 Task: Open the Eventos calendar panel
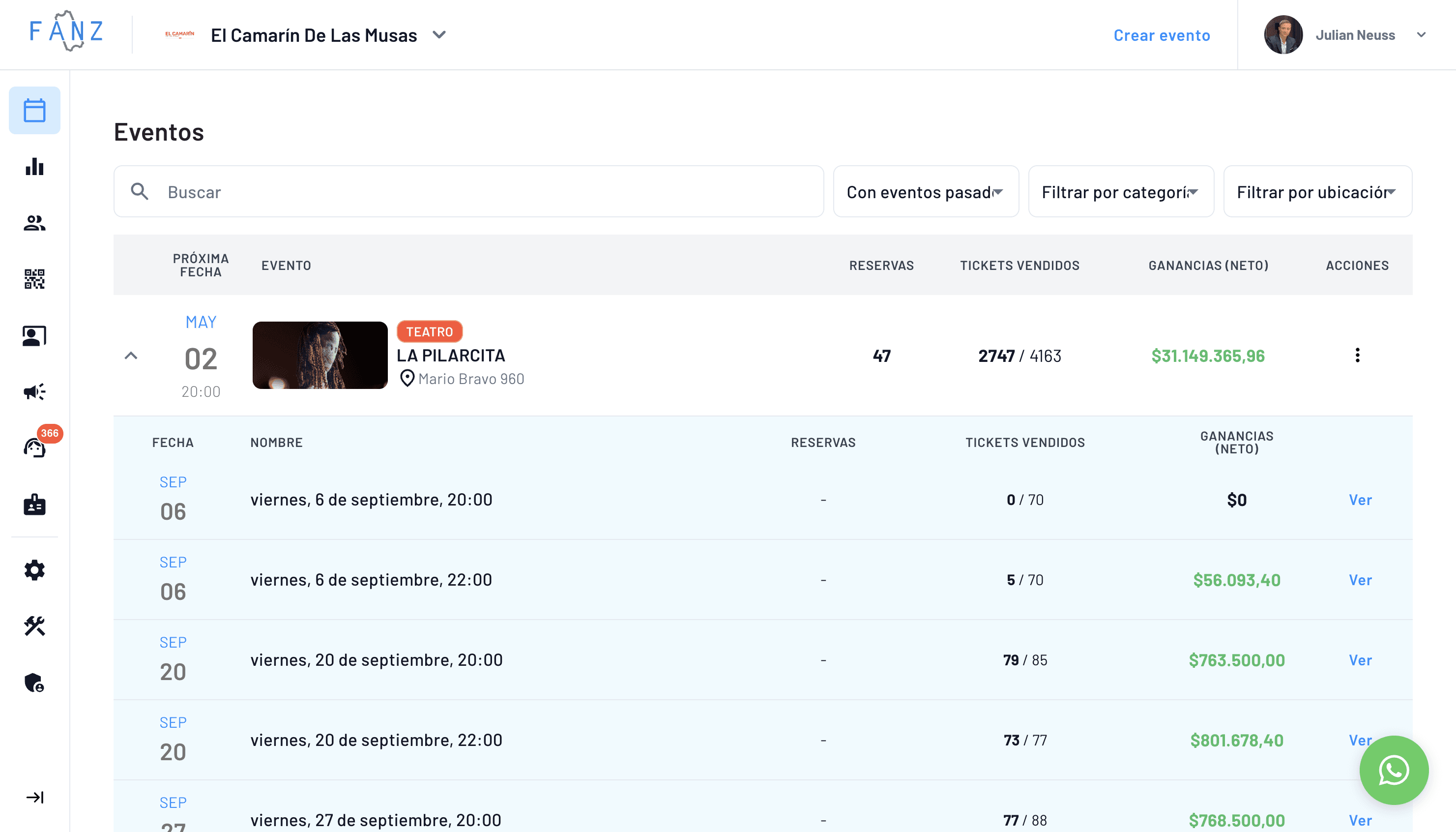[34, 110]
